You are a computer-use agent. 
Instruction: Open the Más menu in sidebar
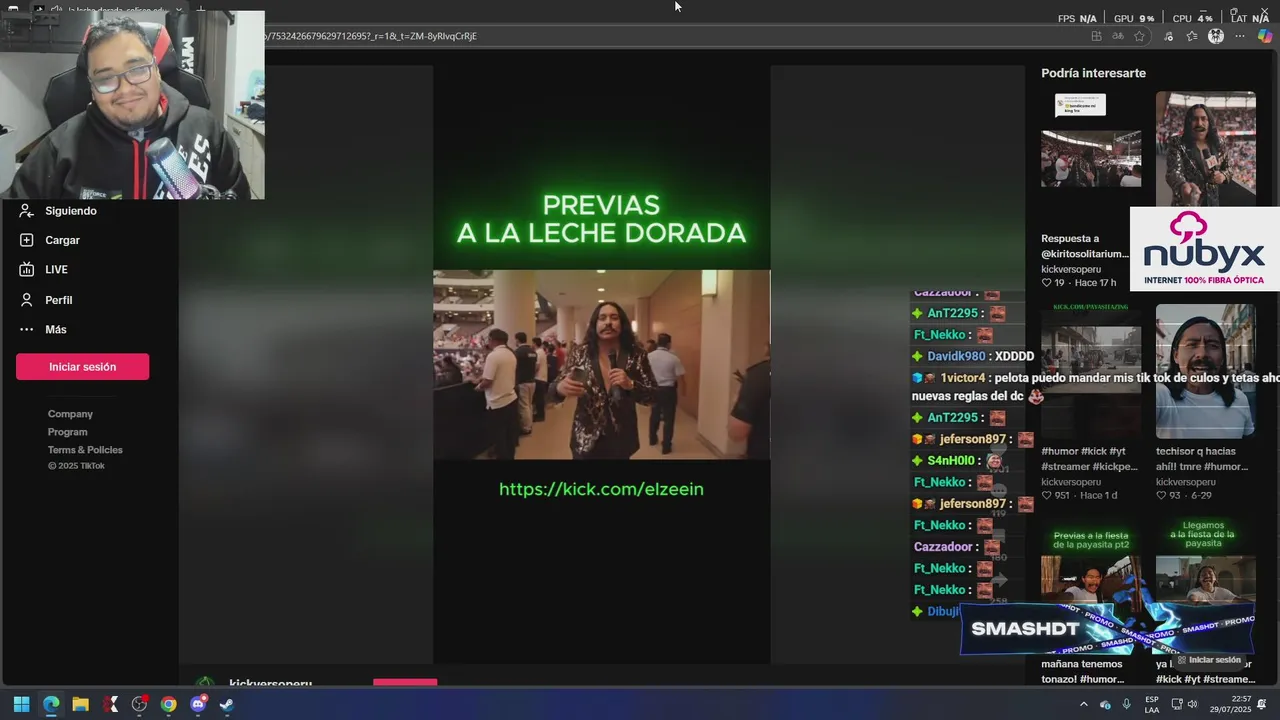click(43, 329)
